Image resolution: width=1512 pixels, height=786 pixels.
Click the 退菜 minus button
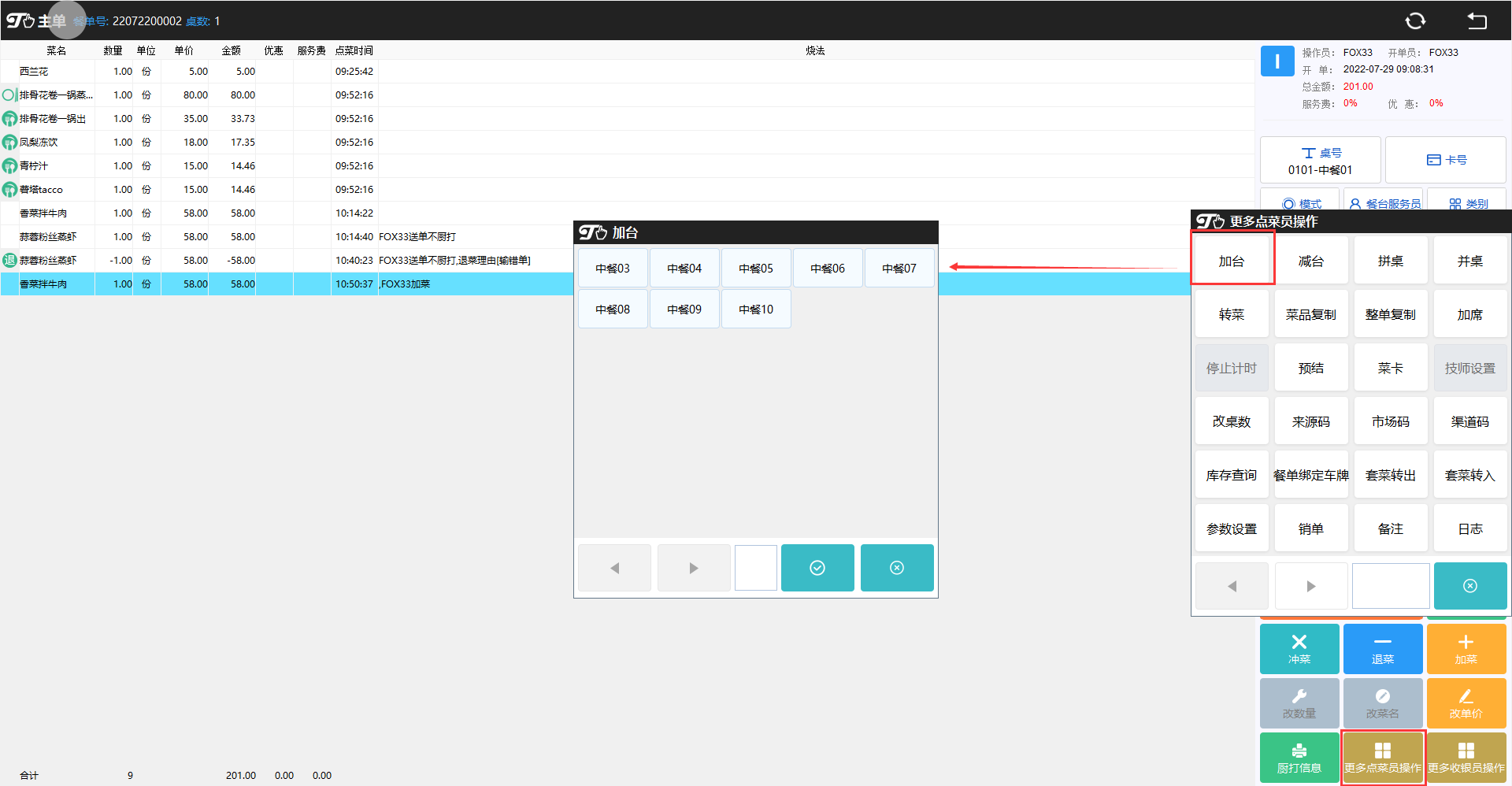[x=1382, y=649]
